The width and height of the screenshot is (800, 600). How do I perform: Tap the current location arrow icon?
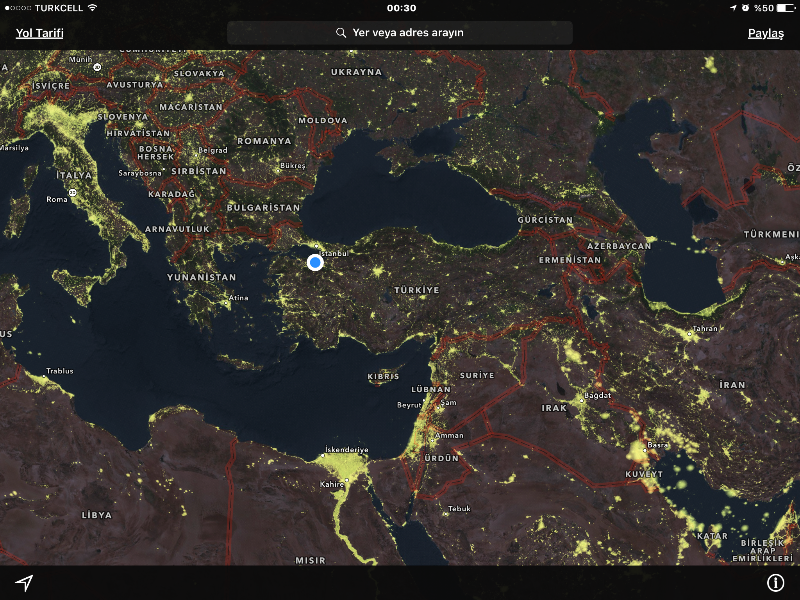[x=24, y=583]
